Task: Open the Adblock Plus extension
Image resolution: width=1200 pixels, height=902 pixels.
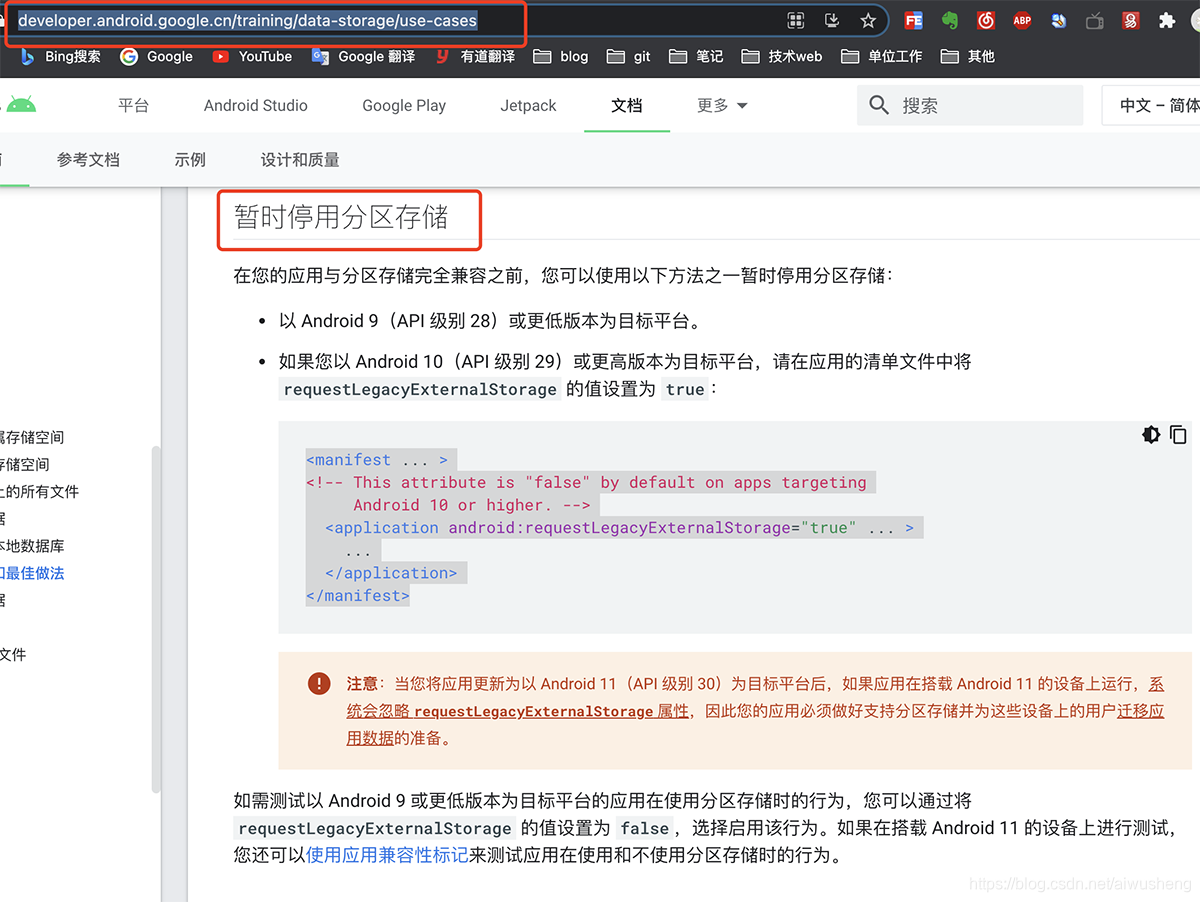Action: pos(1022,20)
